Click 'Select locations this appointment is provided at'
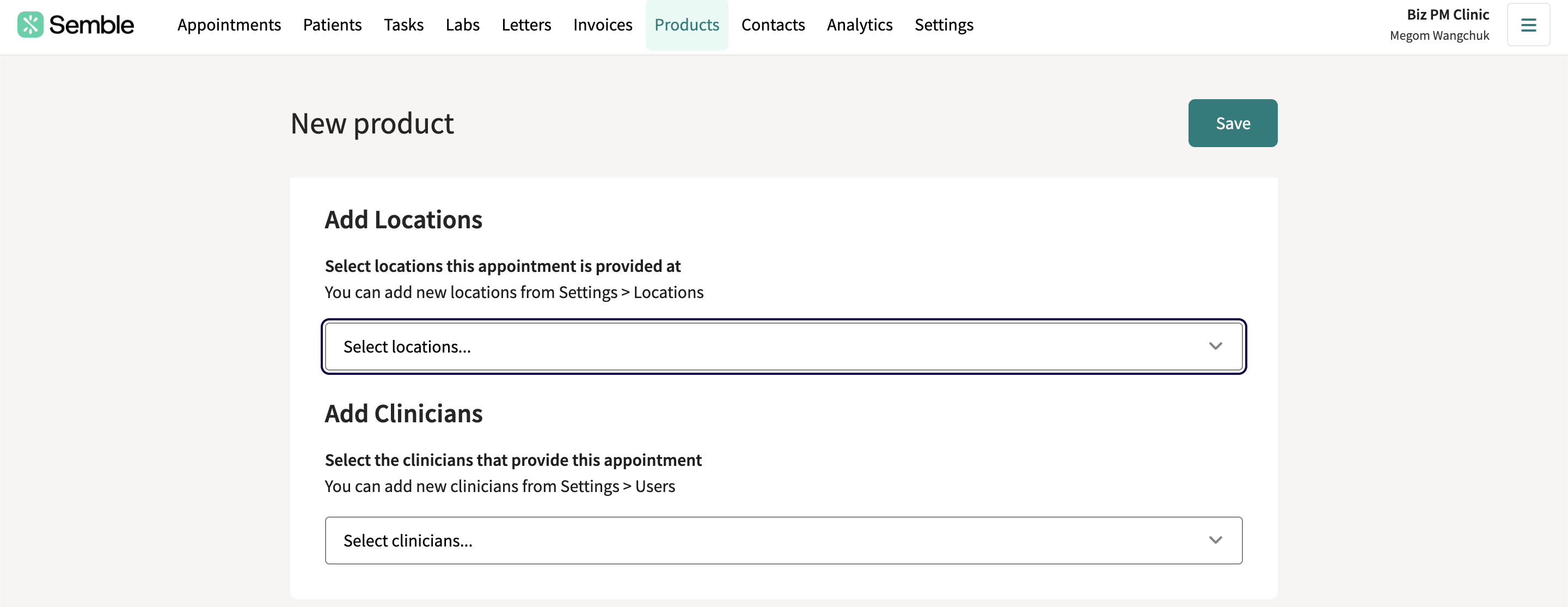 (503, 266)
